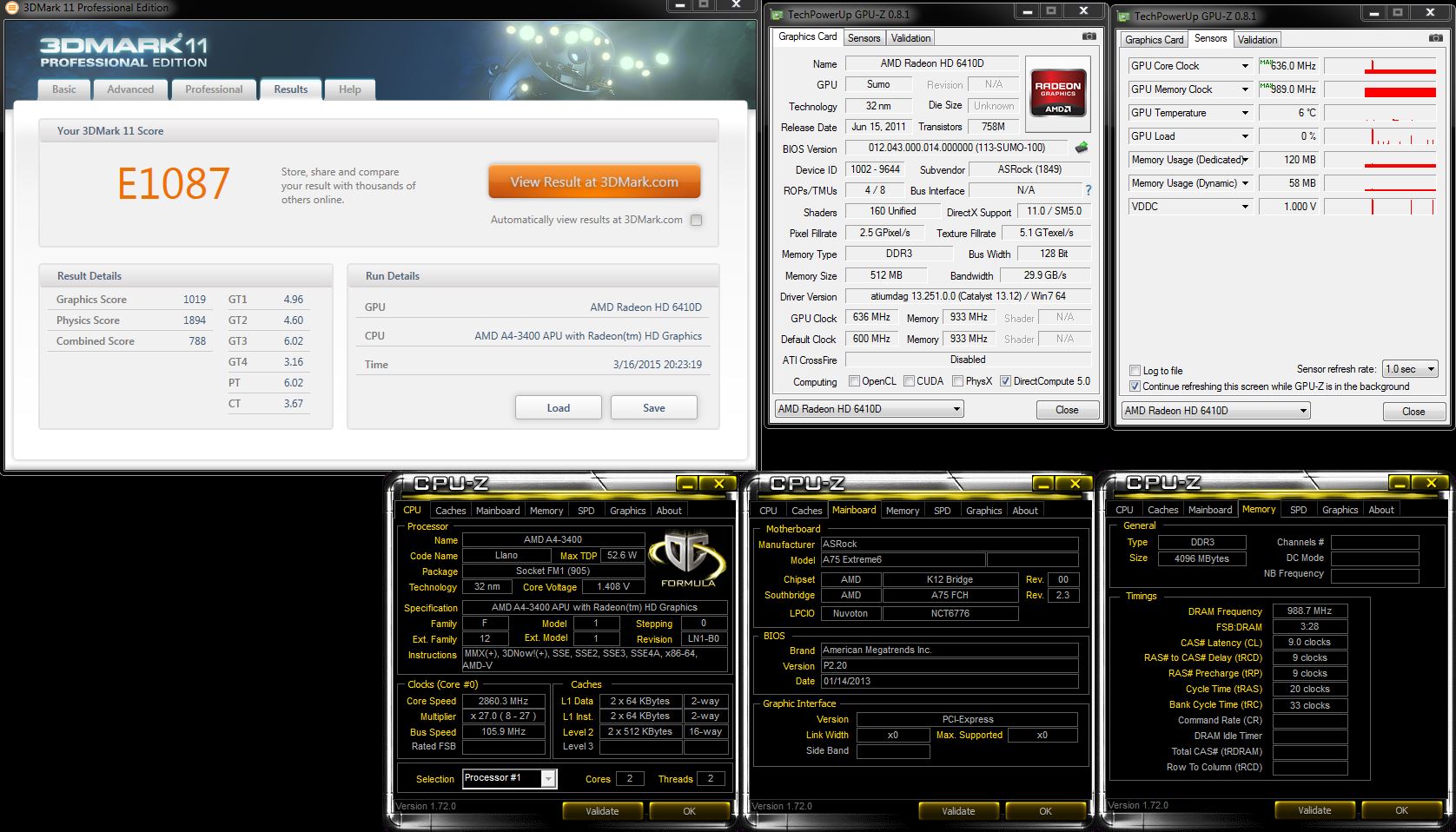Enable the OpenCL checkbox in GPU-Z

click(854, 381)
